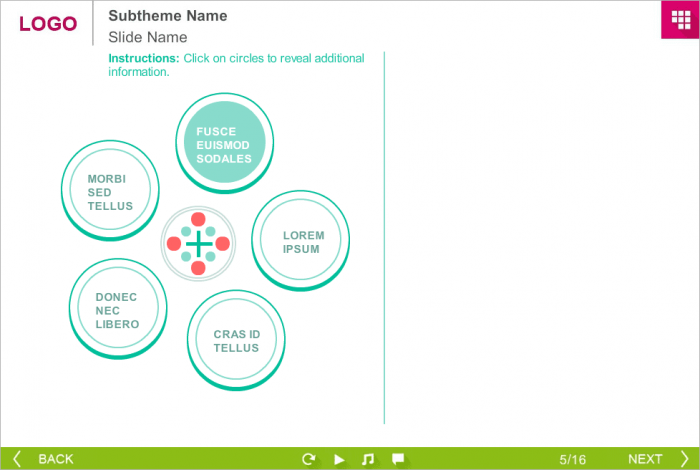Select the Fusce Euismod Sodales circle
700x470 pixels.
[x=224, y=145]
